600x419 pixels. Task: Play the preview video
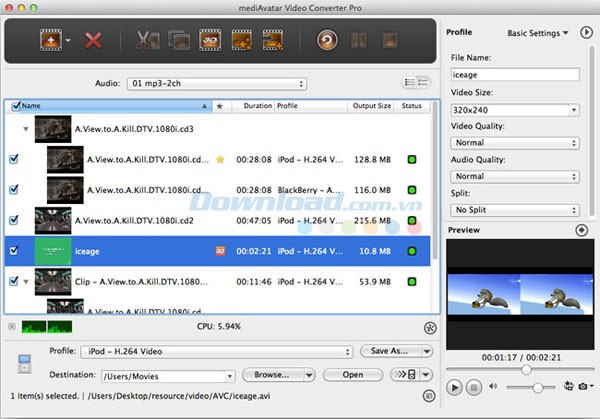tap(454, 388)
